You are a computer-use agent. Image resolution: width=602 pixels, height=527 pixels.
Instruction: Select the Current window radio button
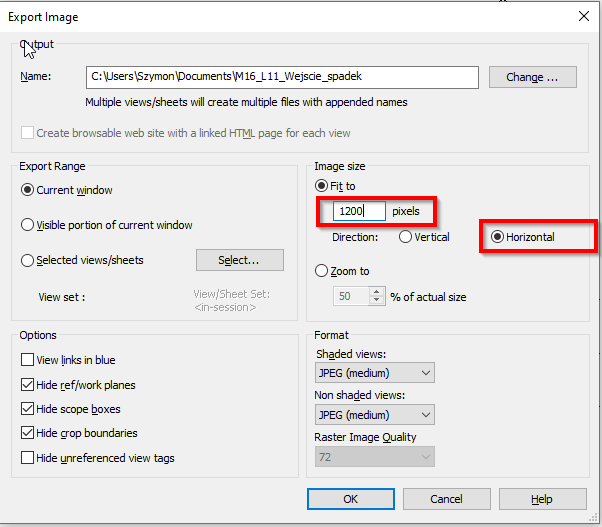coord(28,190)
